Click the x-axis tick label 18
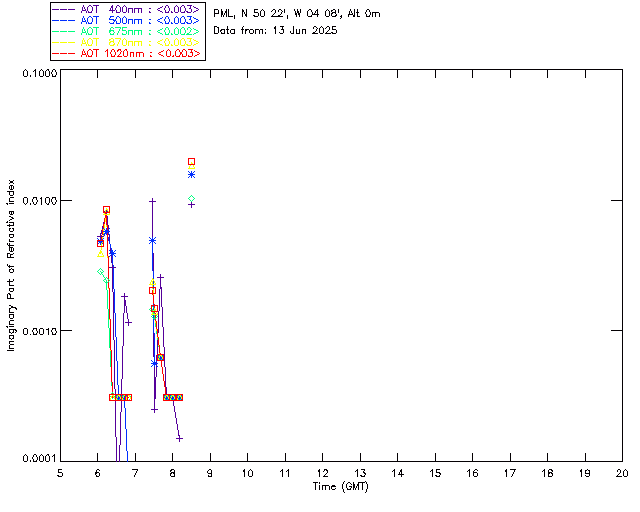 [x=547, y=473]
